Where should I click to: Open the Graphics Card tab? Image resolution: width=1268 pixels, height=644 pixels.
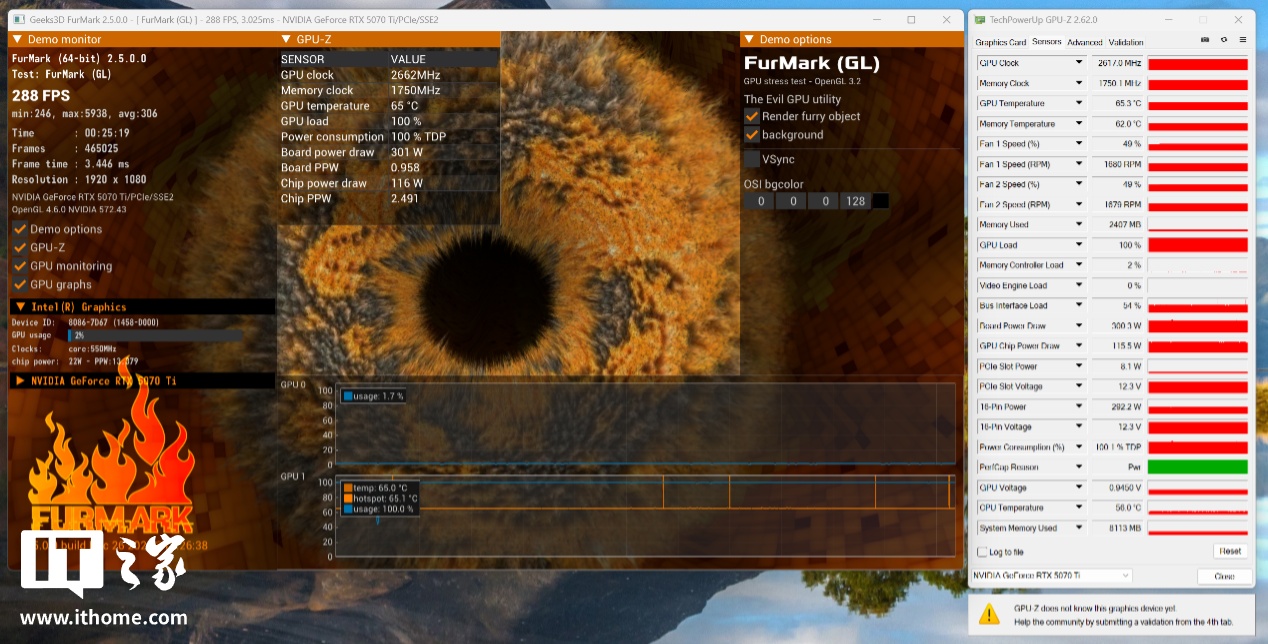point(1000,42)
